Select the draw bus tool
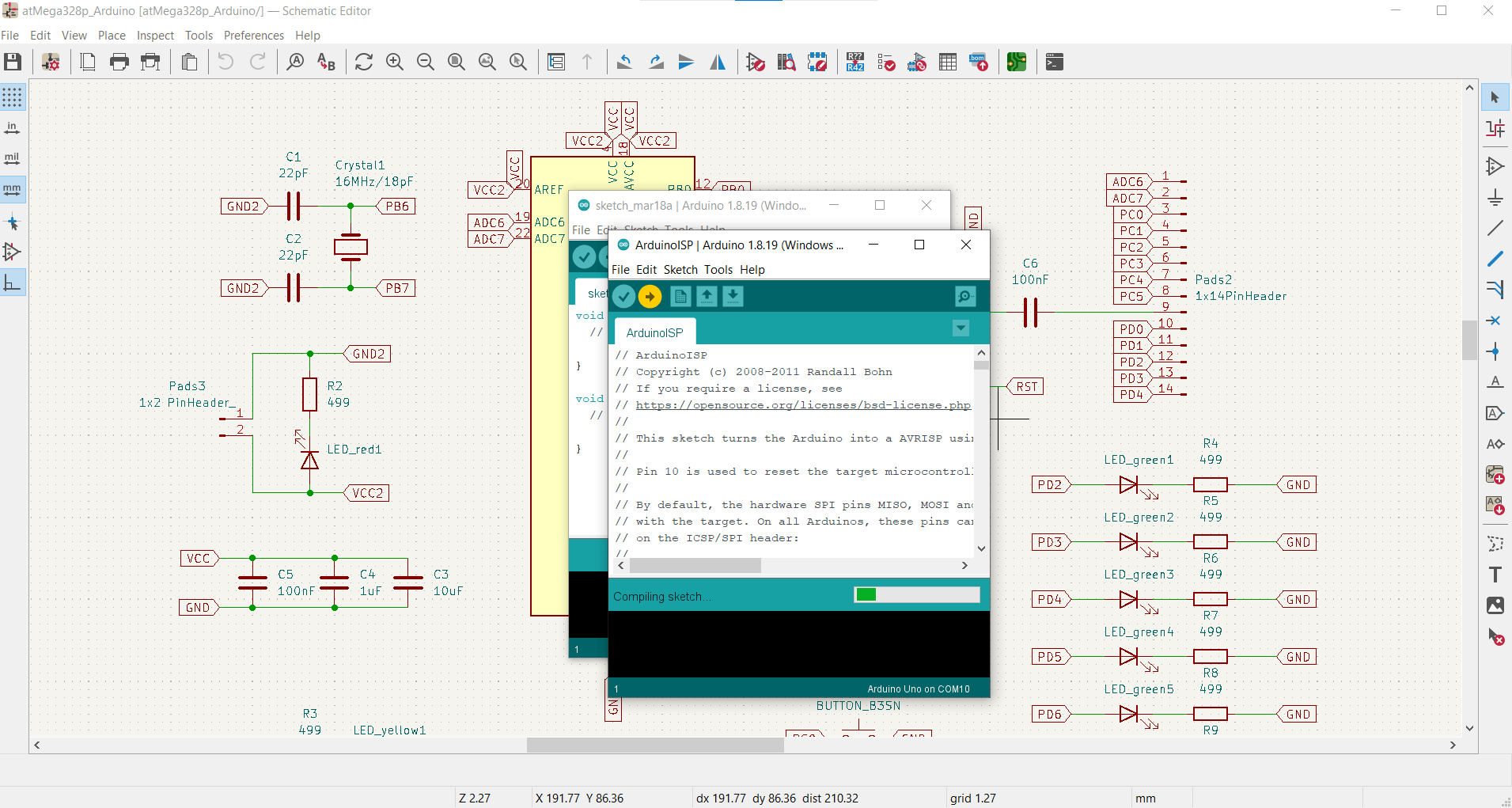Viewport: 1512px width, 808px height. tap(1495, 259)
